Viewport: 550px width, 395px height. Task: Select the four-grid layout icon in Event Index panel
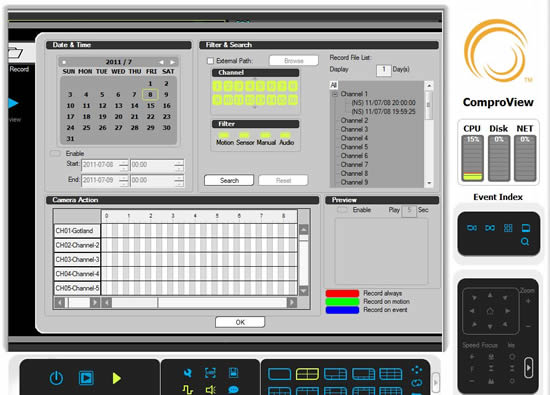coord(508,228)
